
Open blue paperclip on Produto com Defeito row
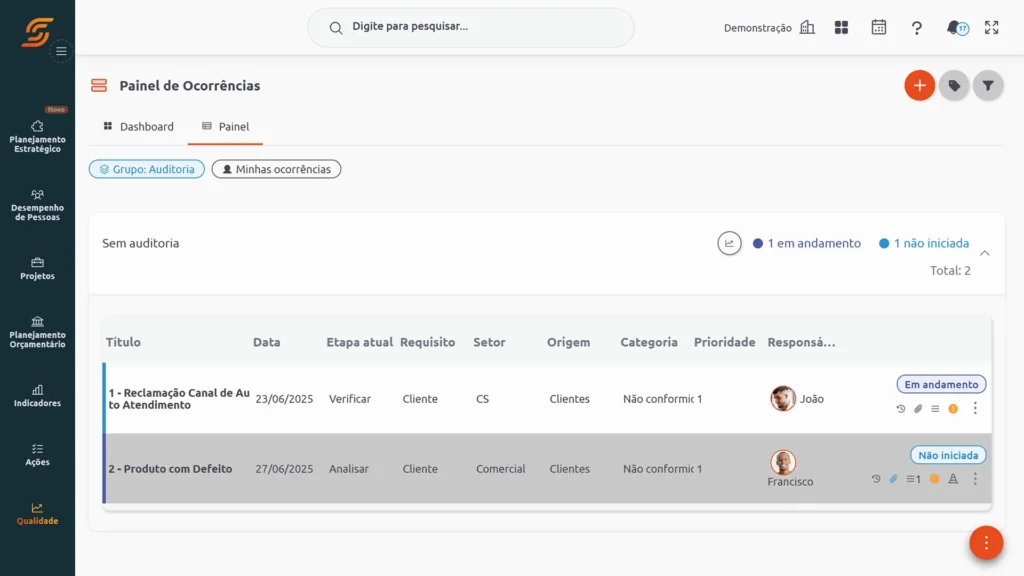pos(893,479)
